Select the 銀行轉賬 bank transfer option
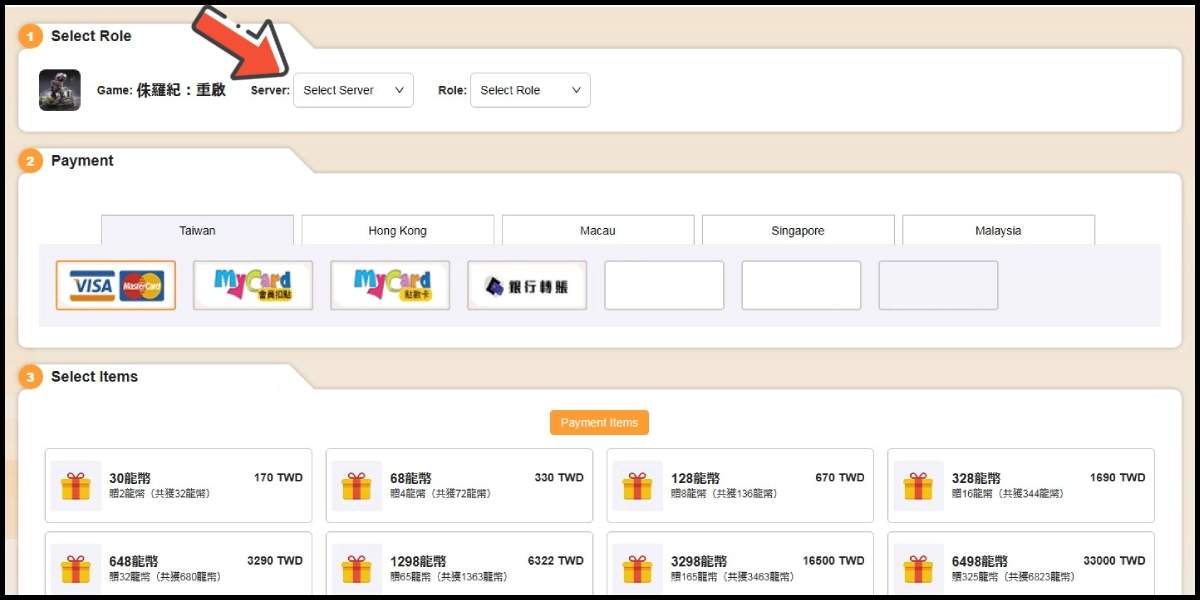The width and height of the screenshot is (1200, 600). (x=527, y=286)
